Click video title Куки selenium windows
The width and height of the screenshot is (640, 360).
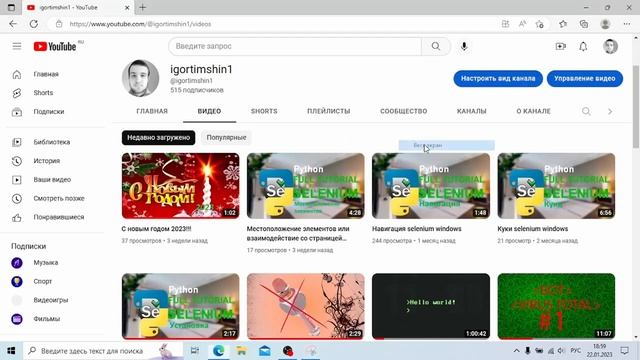[533, 229]
